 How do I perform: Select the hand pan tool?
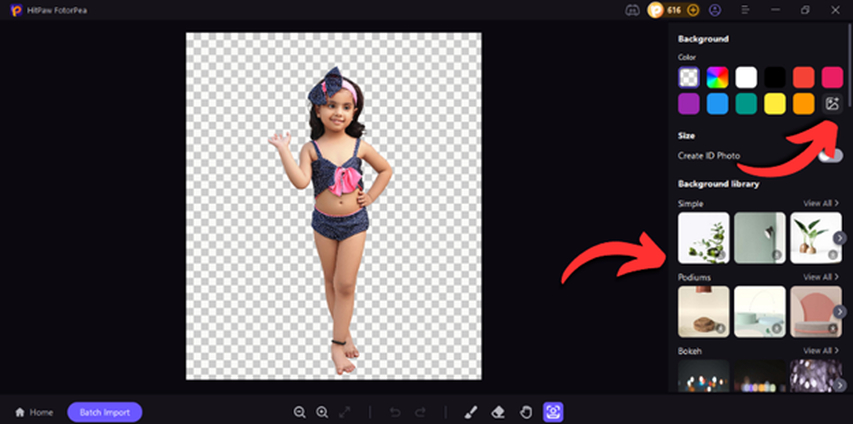pos(526,412)
